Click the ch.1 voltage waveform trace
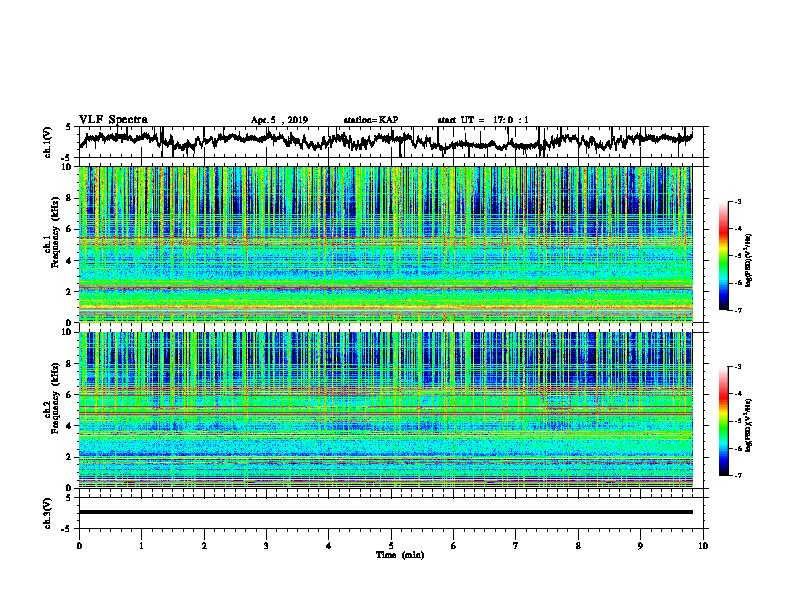Image resolution: width=792 pixels, height=612 pixels. (x=385, y=140)
